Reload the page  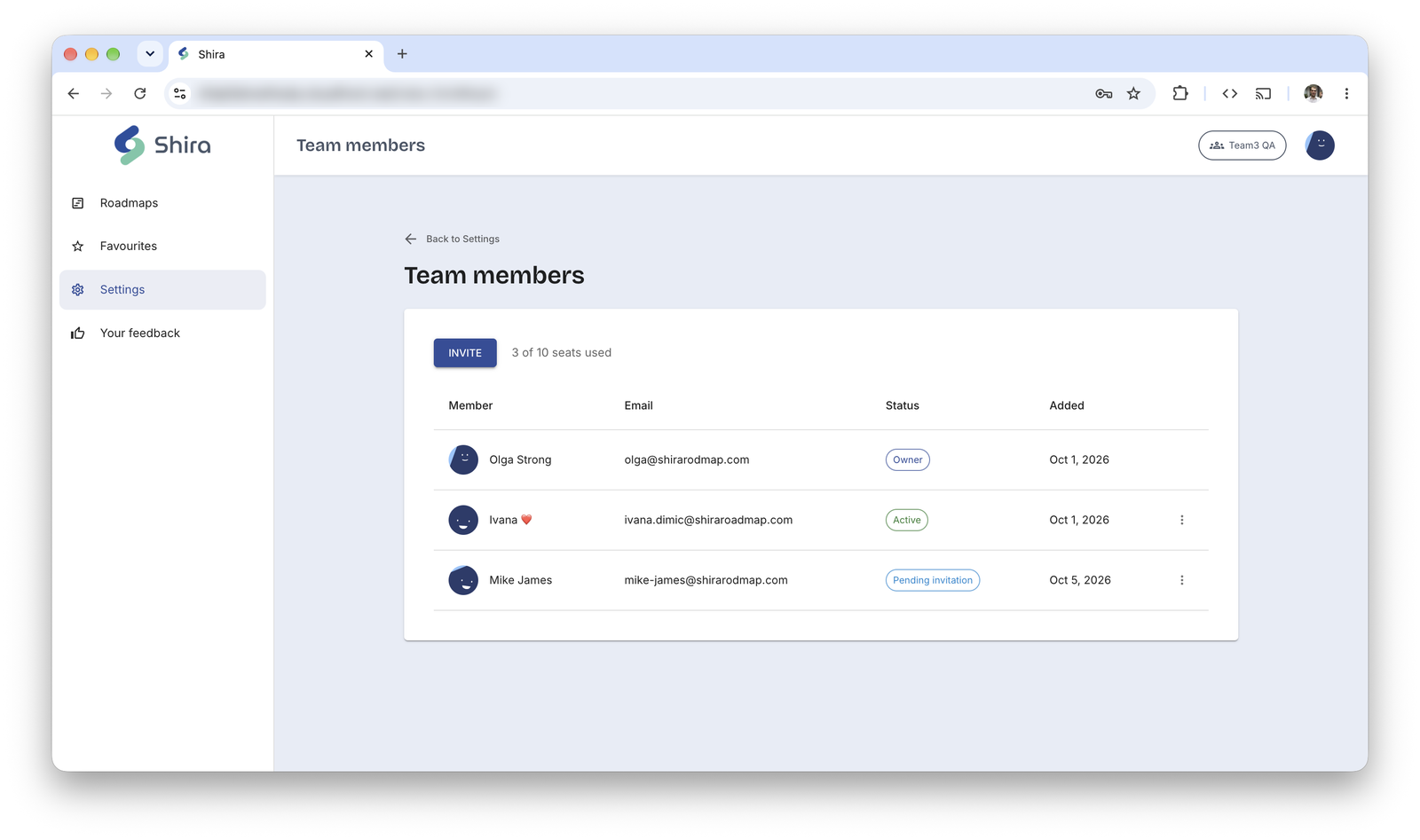[x=140, y=94]
